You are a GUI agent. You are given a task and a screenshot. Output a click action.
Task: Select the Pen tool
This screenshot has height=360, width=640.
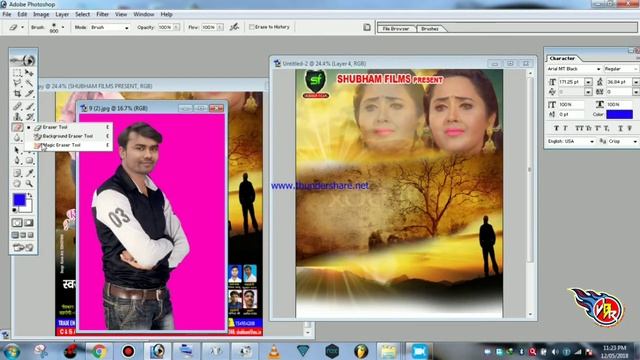click(17, 160)
